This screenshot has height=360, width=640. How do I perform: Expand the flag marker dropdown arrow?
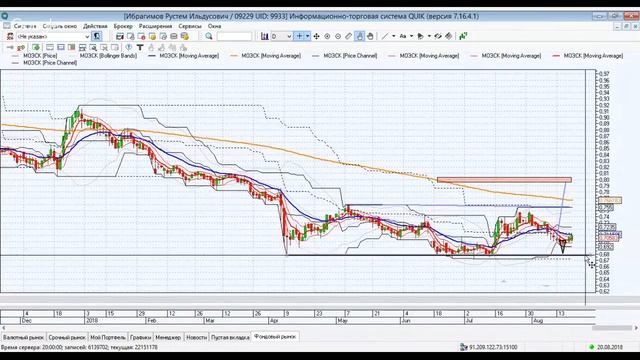coord(429,36)
